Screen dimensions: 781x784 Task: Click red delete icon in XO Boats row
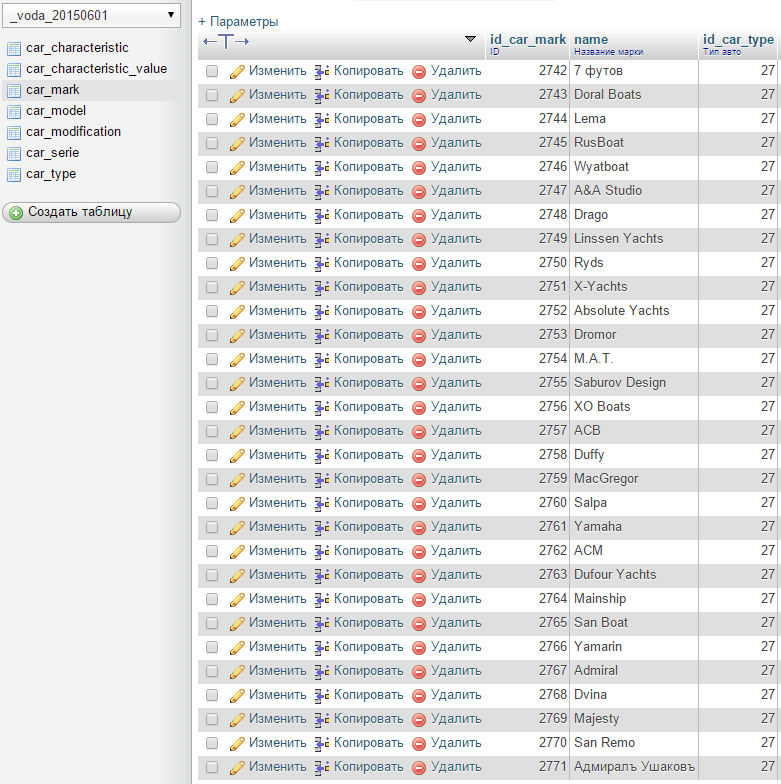click(418, 408)
